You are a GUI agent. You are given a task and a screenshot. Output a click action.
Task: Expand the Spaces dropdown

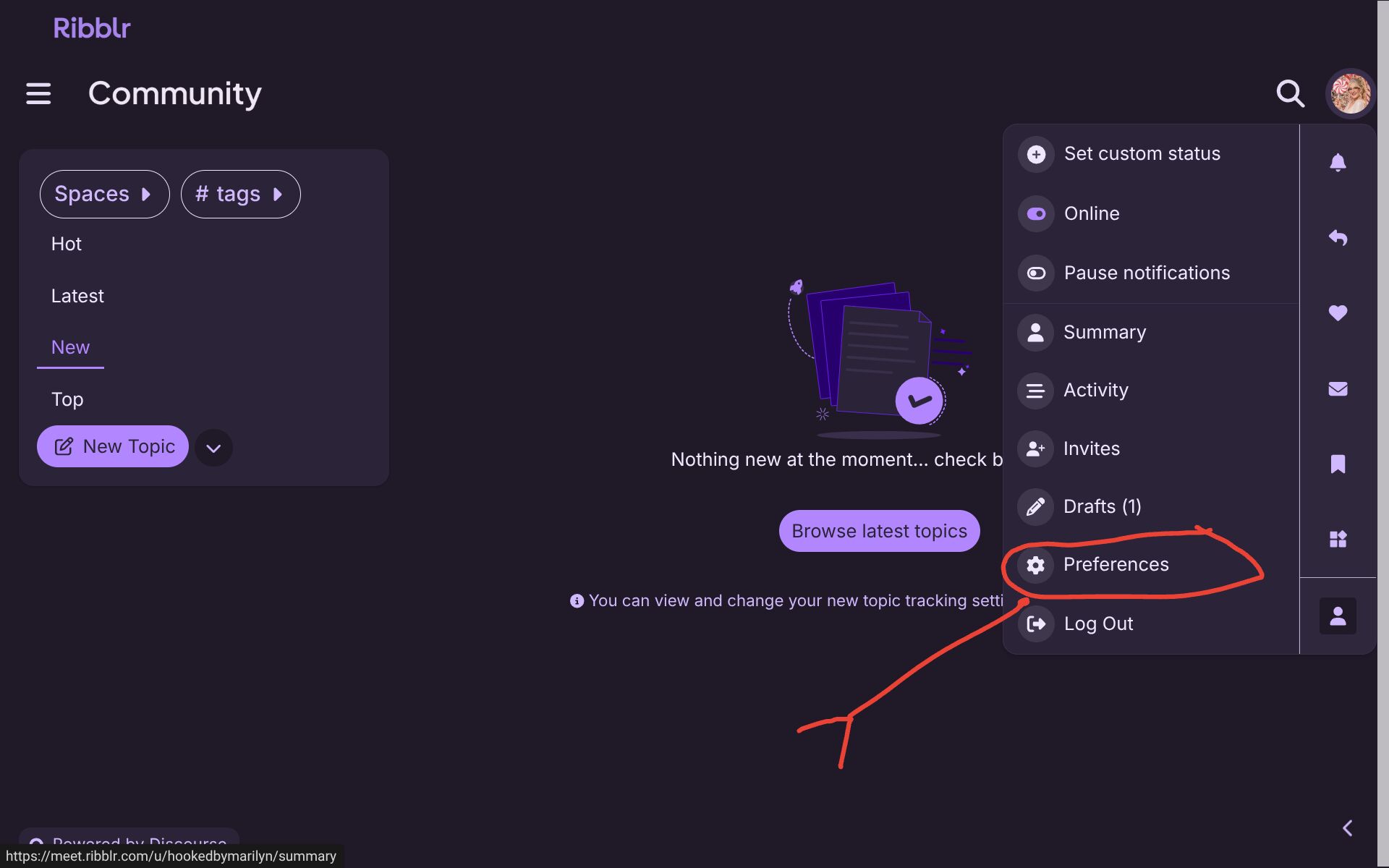[x=104, y=194]
